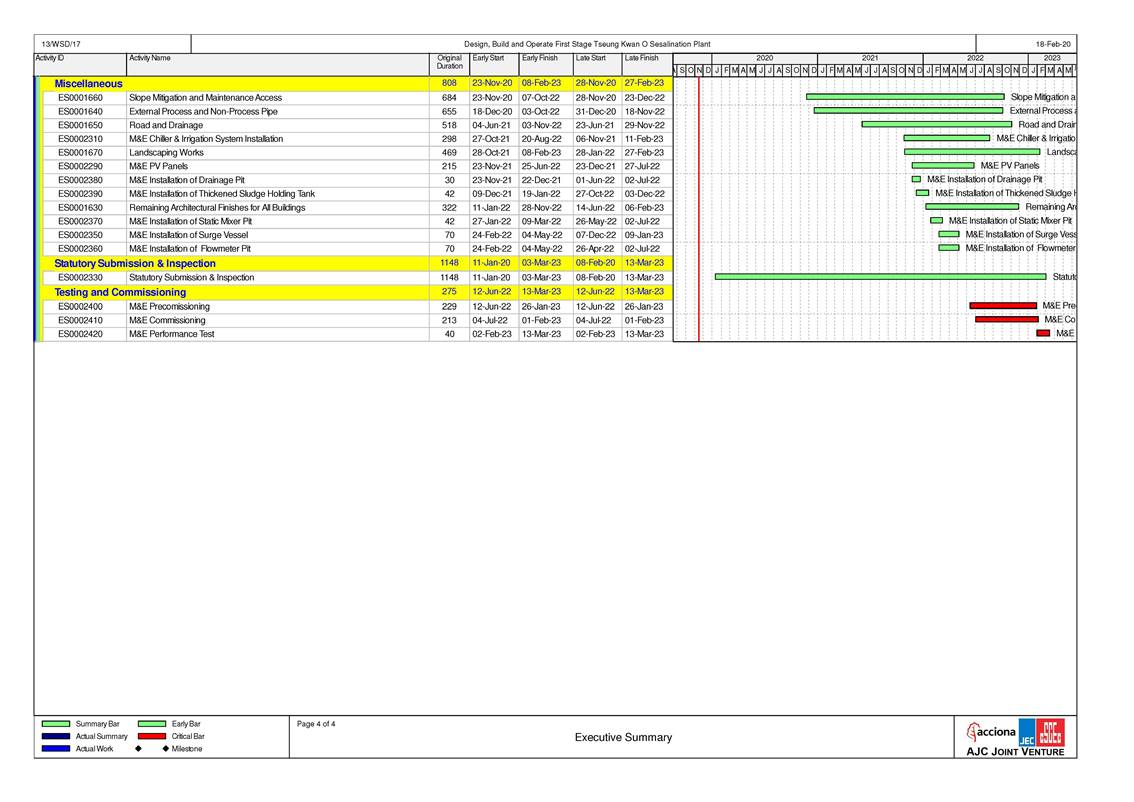Click the Actual Summary legend bar

coord(55,736)
